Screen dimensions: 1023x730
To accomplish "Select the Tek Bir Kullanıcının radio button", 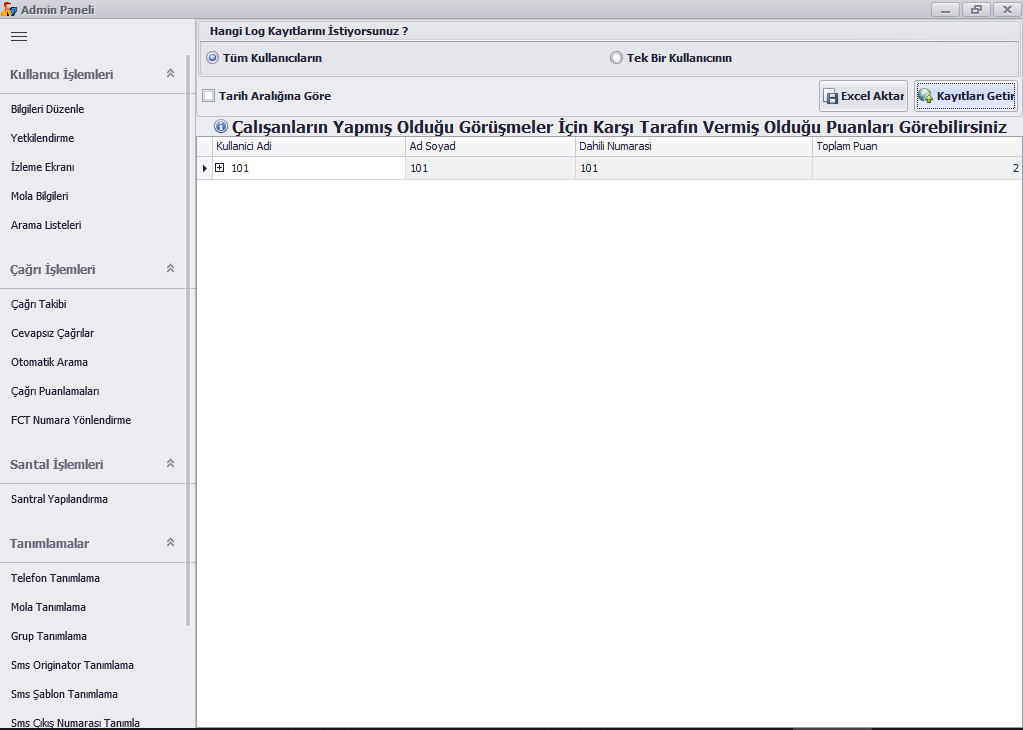I will (x=616, y=58).
